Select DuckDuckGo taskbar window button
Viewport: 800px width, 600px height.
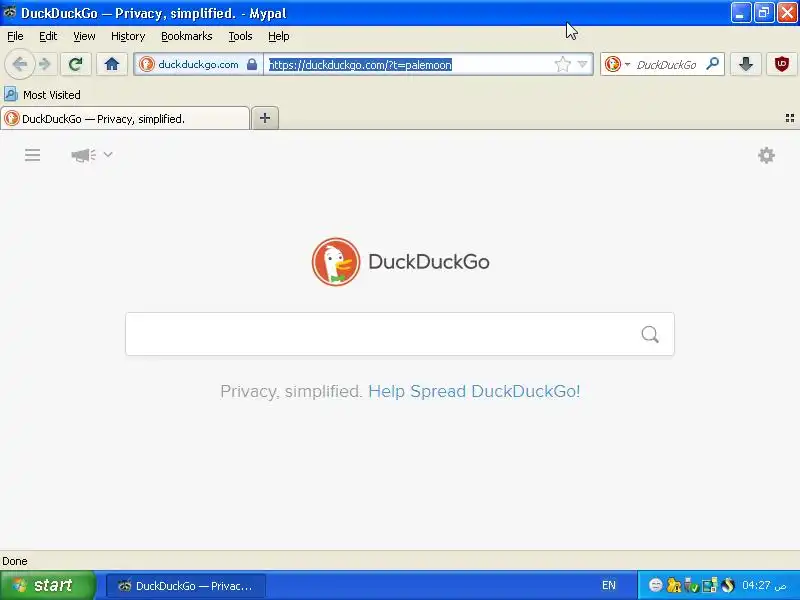[x=186, y=586]
